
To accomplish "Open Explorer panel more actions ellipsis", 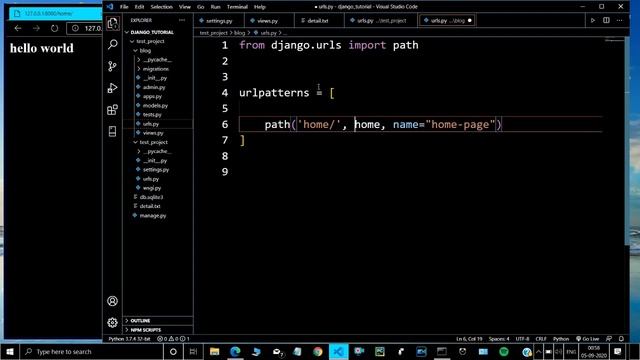I will coord(182,20).
